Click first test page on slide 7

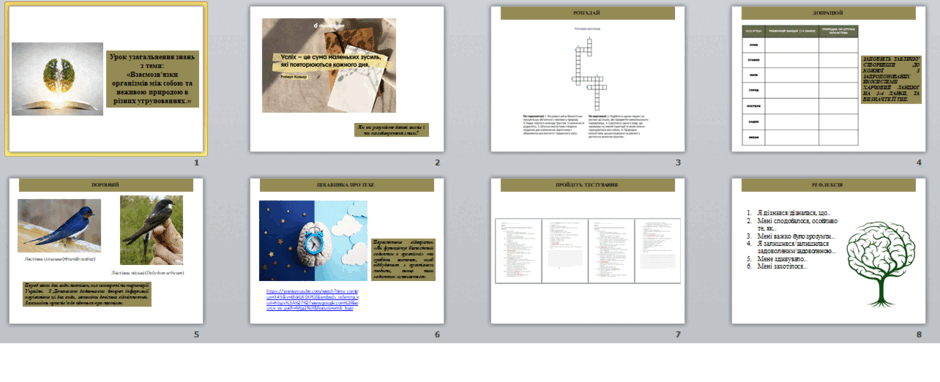pos(519,251)
